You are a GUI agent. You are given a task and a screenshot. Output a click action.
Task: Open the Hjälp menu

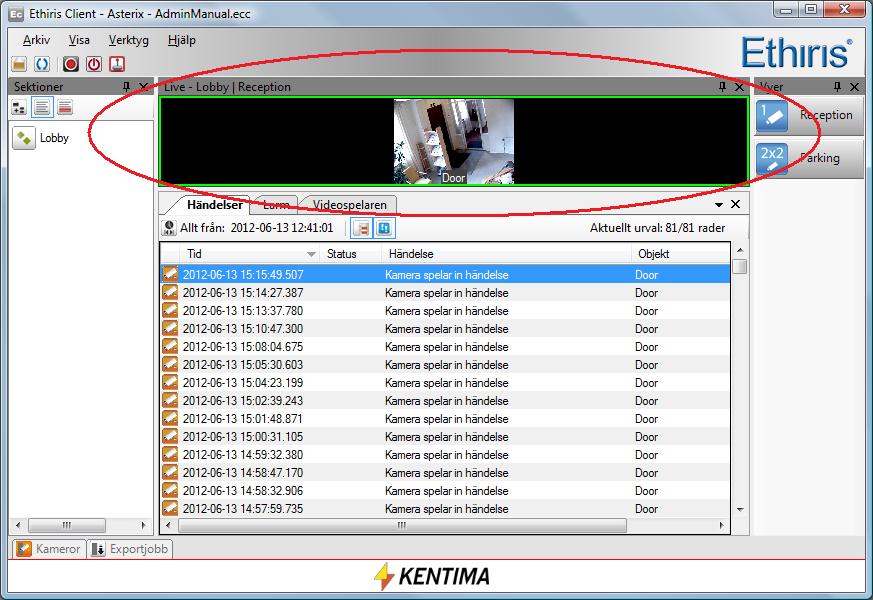[x=182, y=40]
